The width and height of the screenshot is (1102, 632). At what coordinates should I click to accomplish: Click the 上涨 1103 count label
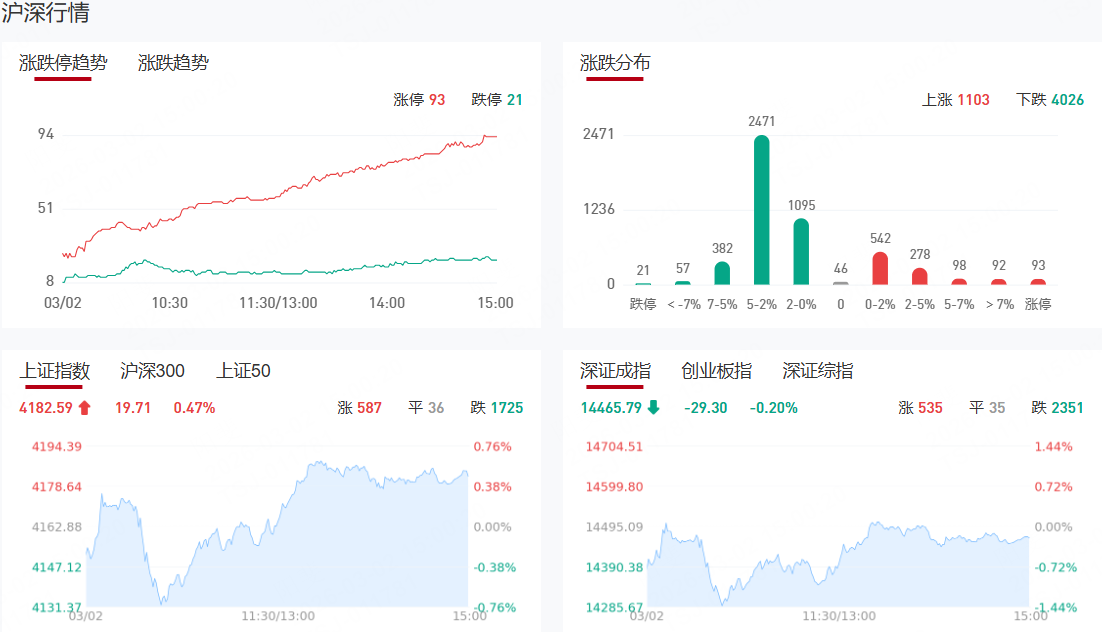coord(955,100)
